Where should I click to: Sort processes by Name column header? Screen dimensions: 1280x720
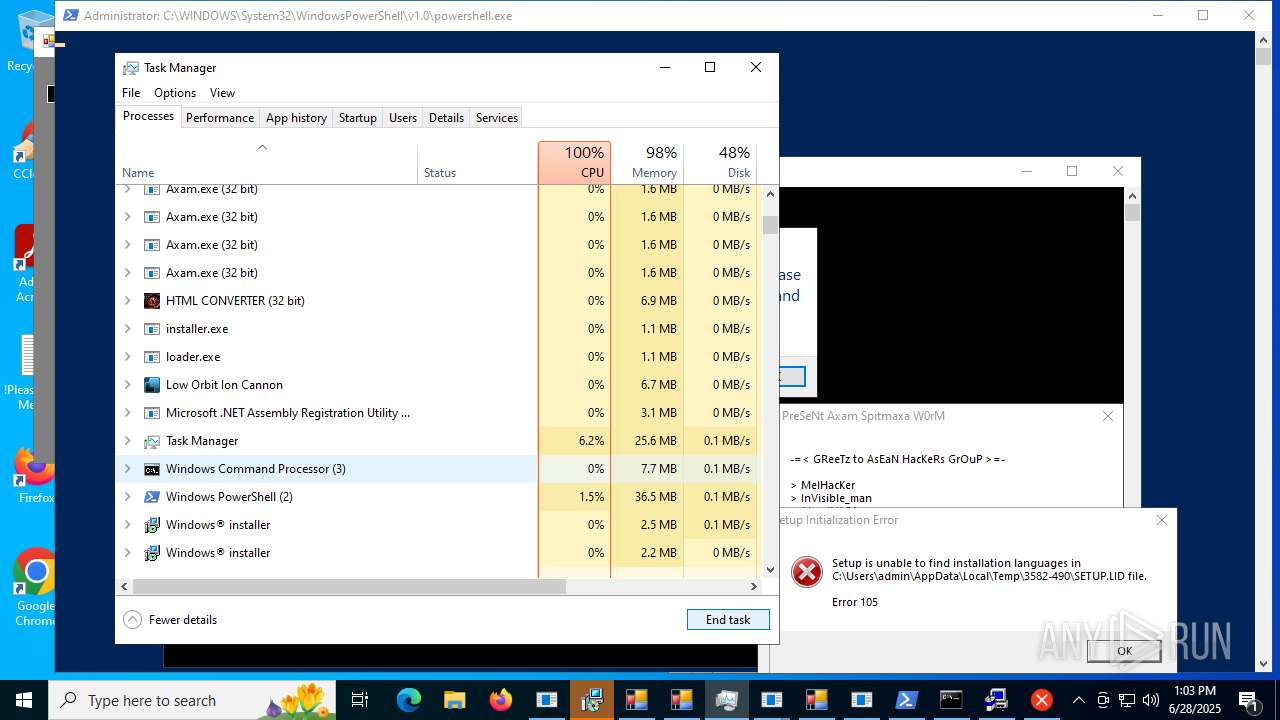[267, 162]
